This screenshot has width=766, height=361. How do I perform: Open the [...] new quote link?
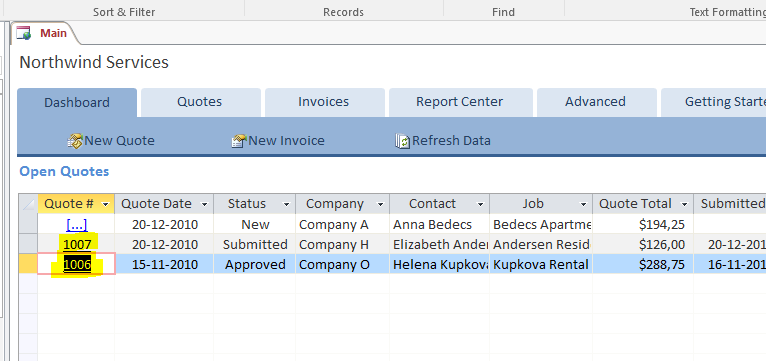77,225
